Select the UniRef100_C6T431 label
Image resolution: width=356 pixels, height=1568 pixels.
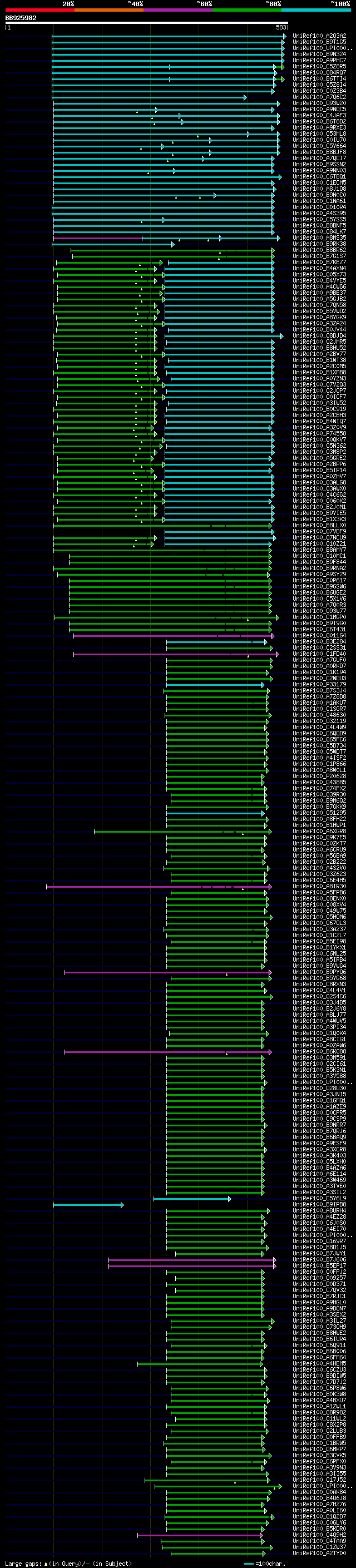click(x=319, y=630)
